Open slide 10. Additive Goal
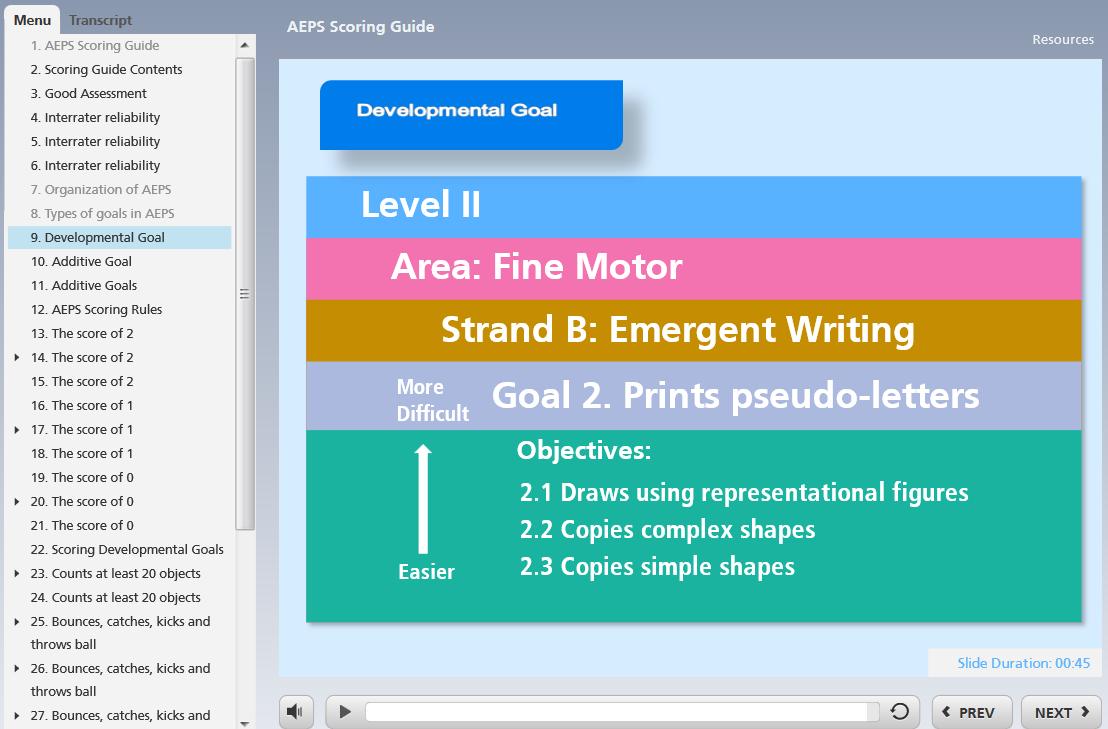 tap(81, 261)
